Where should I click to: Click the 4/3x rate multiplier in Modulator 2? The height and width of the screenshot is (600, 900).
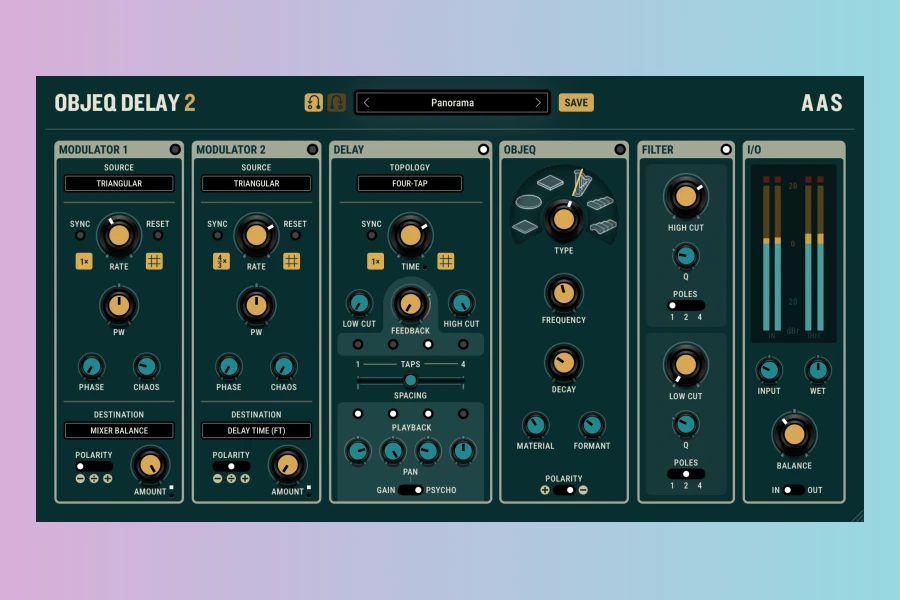221,261
